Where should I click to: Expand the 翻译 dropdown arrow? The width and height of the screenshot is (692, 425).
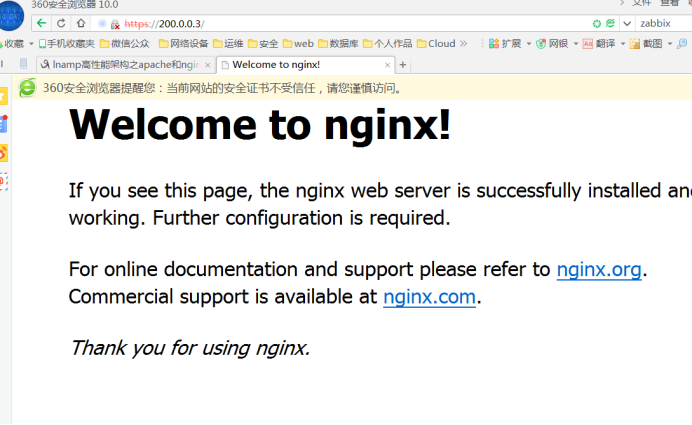[x=623, y=44]
